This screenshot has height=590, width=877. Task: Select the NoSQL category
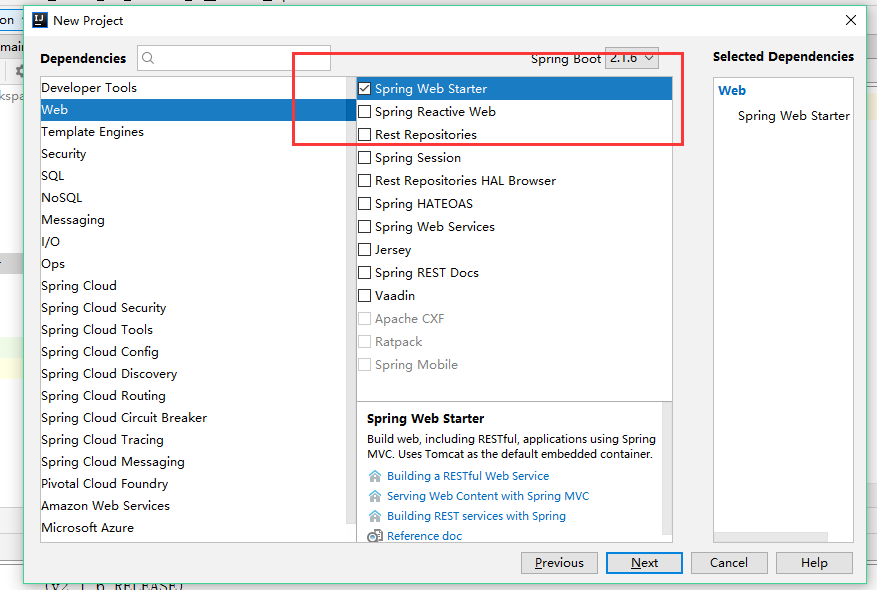[x=194, y=198]
